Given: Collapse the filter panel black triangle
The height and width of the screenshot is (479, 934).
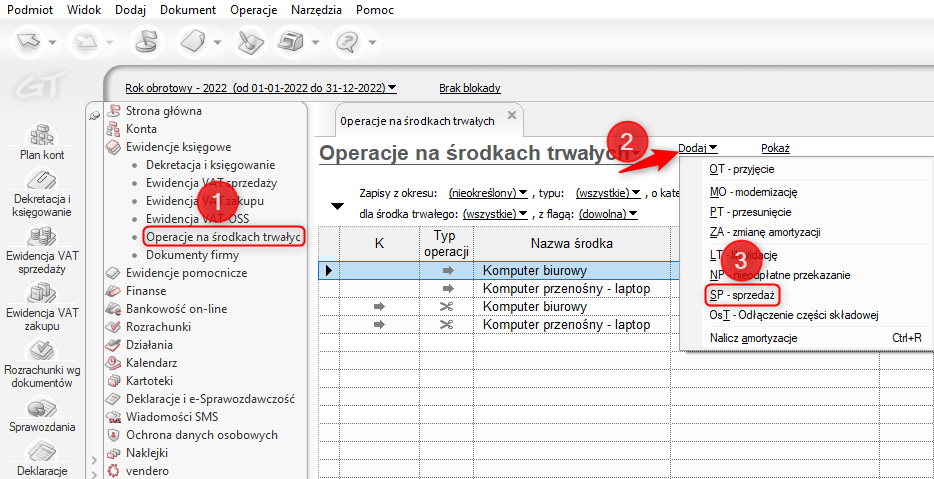Looking at the screenshot, I should 338,206.
